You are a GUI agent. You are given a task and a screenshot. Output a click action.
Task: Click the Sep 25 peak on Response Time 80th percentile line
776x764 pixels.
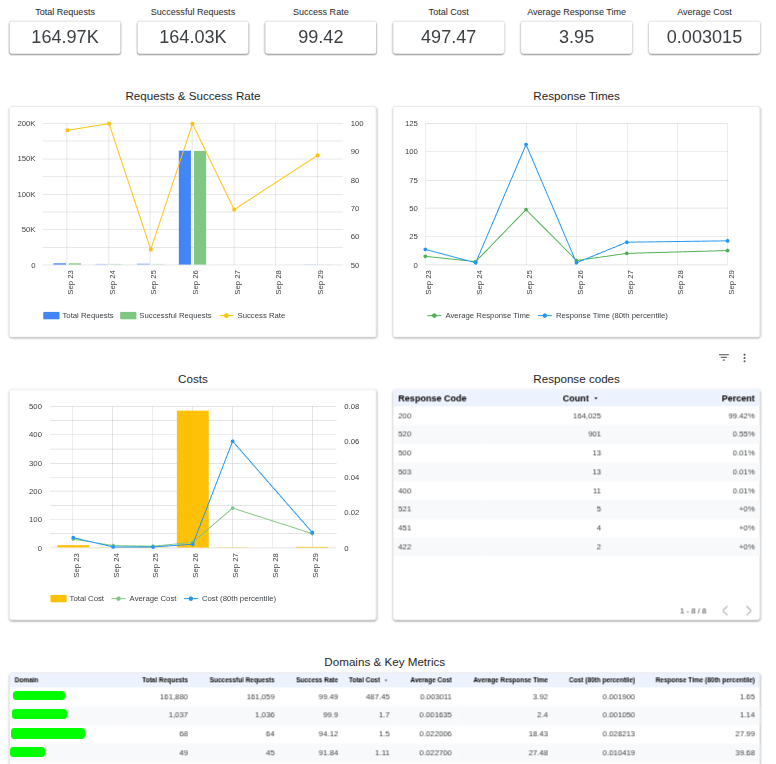[x=526, y=145]
